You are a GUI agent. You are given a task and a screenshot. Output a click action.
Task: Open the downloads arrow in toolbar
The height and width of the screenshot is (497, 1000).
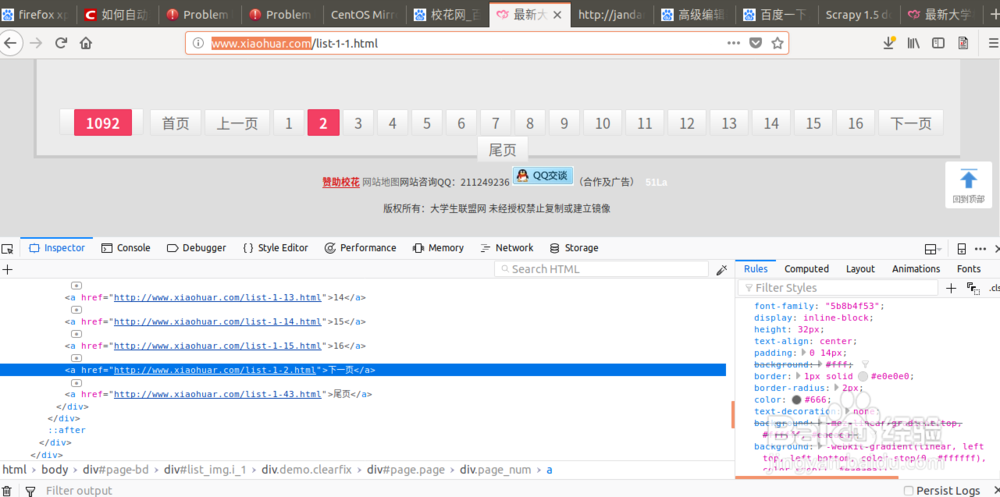[x=889, y=43]
